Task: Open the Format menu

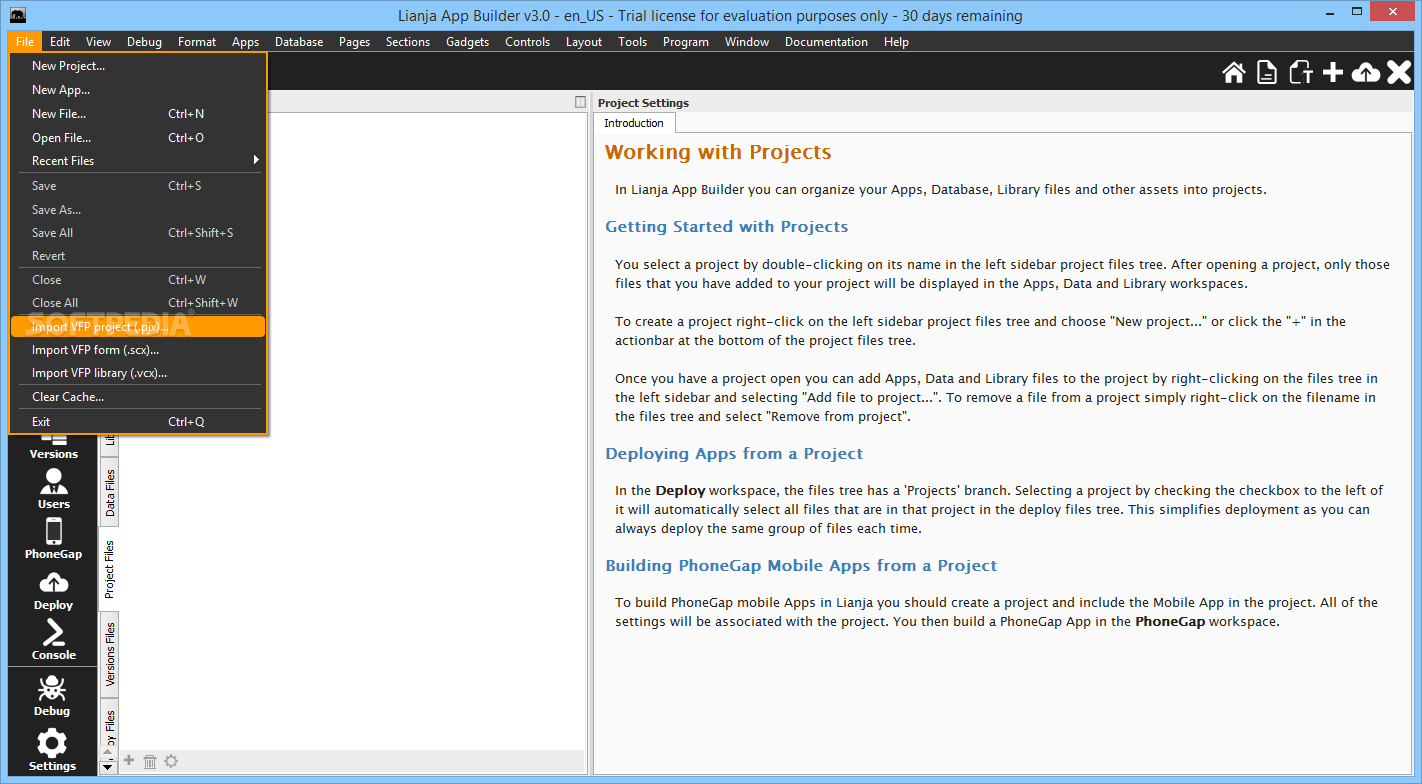Action: (x=197, y=42)
